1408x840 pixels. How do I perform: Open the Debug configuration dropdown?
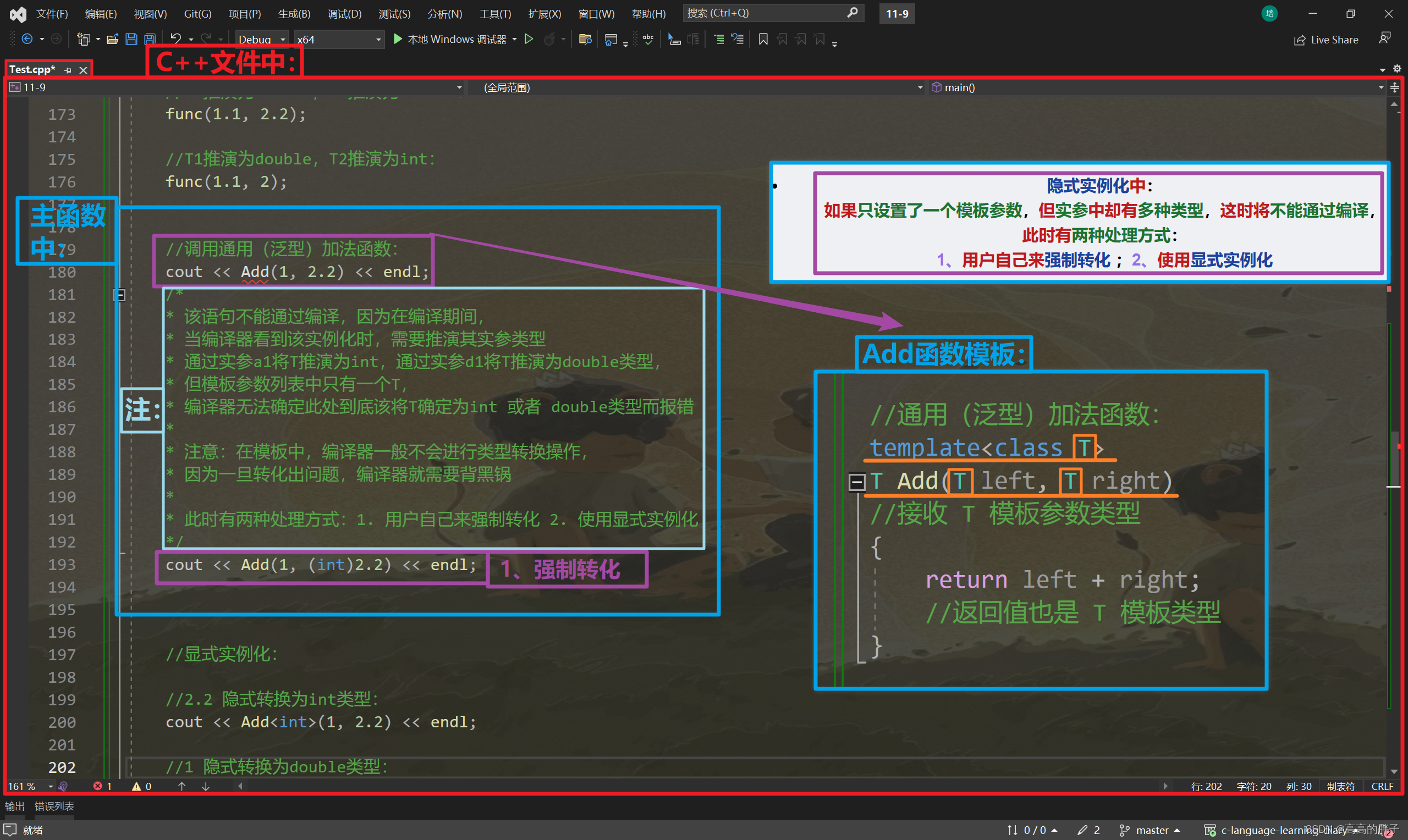[x=262, y=39]
